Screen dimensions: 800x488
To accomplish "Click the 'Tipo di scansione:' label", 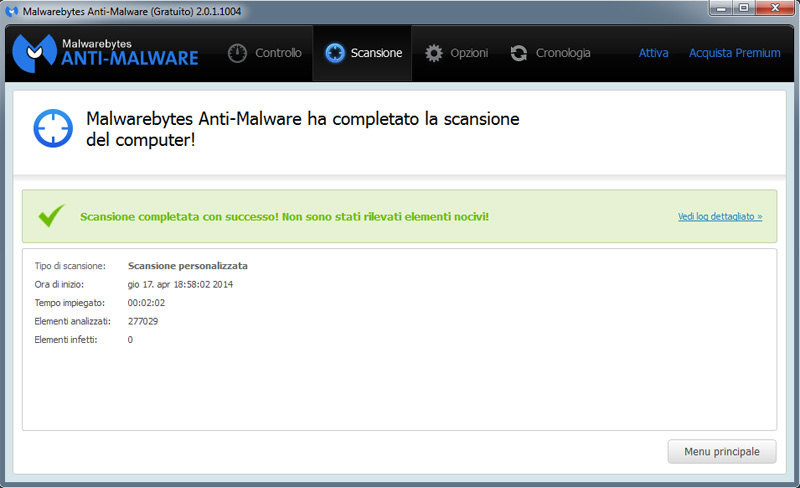I will (70, 266).
